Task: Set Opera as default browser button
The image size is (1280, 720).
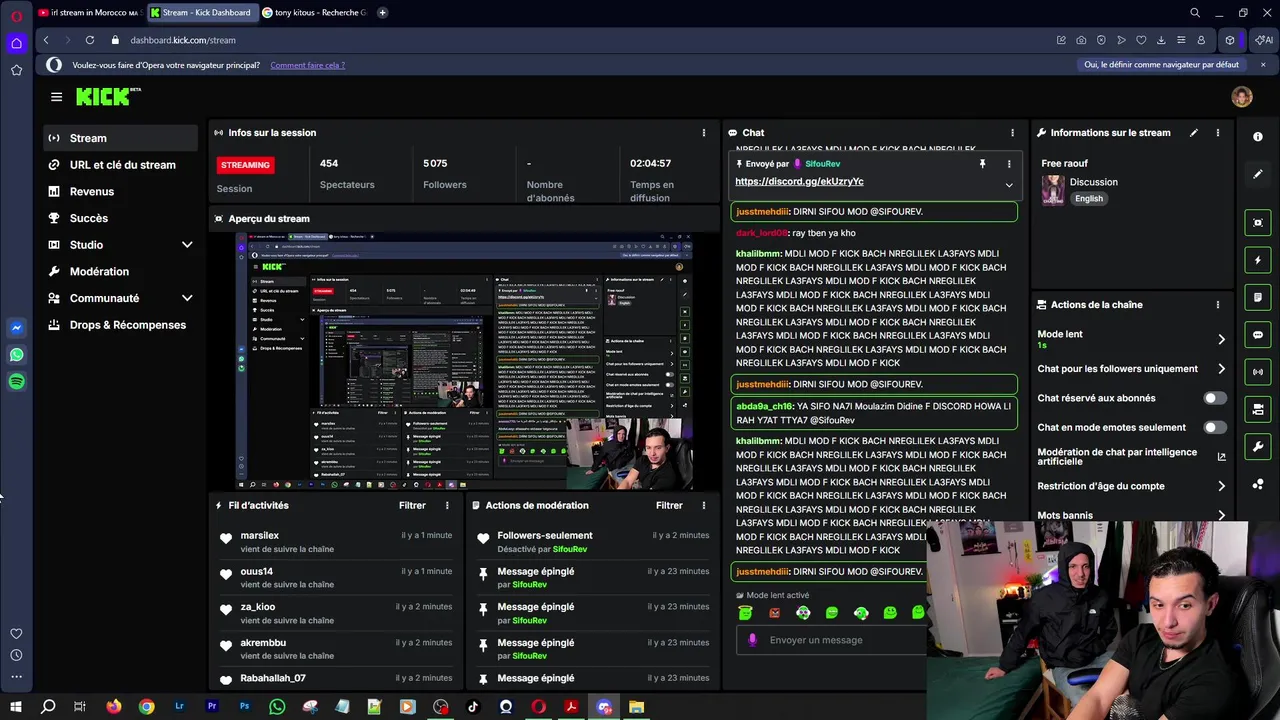Action: tap(1161, 65)
